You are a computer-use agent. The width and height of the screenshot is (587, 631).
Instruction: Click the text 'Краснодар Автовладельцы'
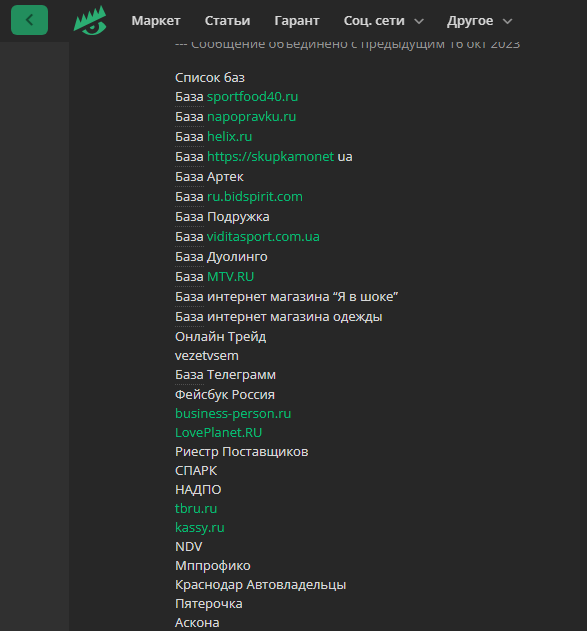pyautogui.click(x=260, y=585)
